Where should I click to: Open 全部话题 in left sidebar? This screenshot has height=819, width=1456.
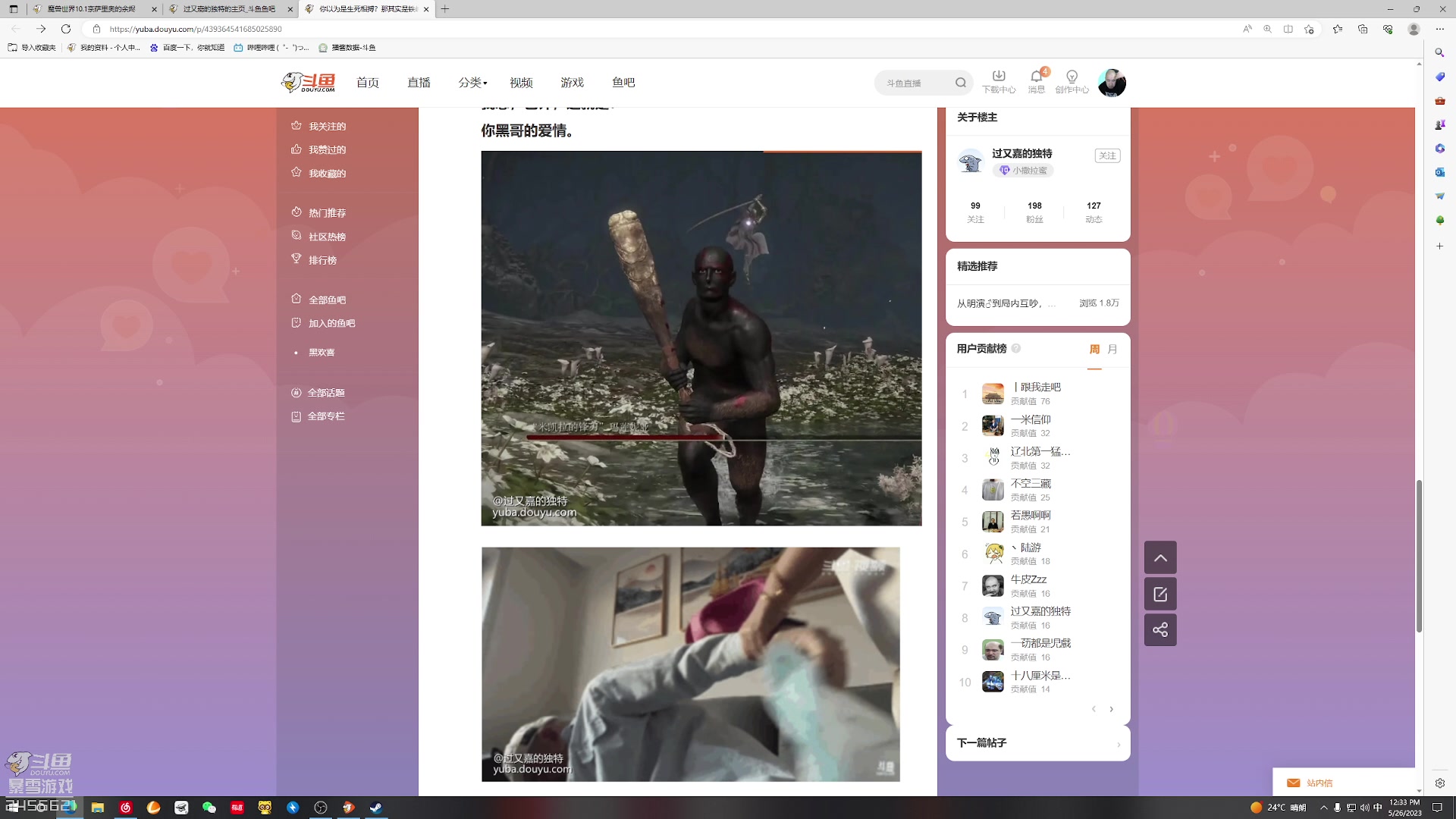point(318,392)
